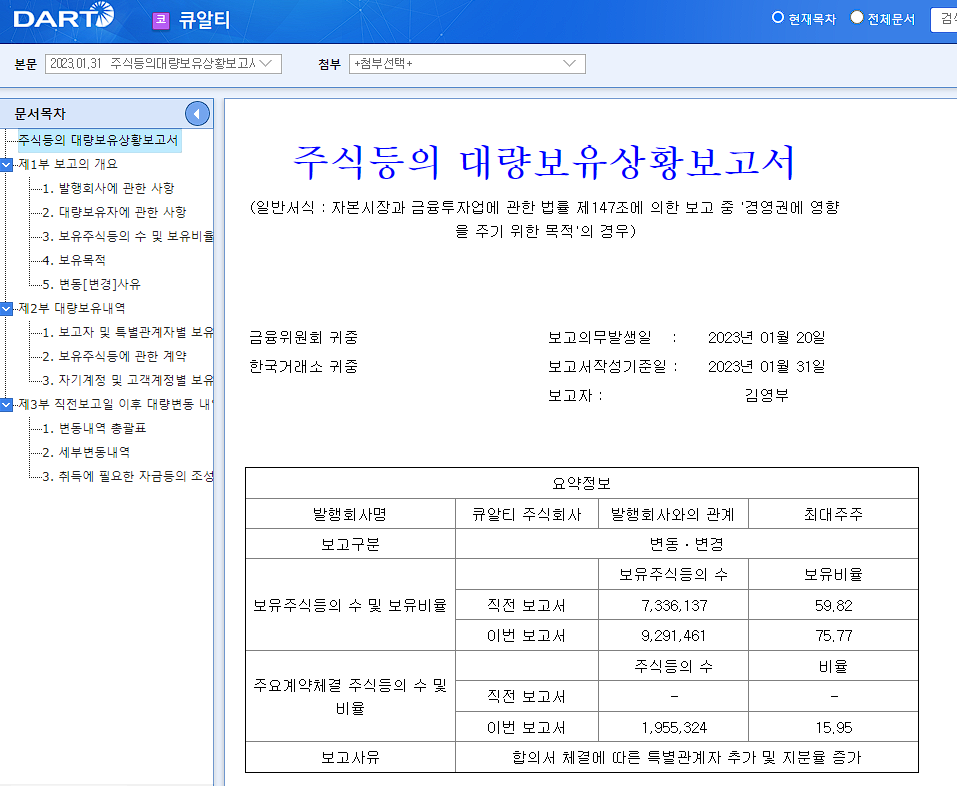Open the 첨부 attachment selection dropdown
Screen dimensions: 957x786
click(x=466, y=64)
